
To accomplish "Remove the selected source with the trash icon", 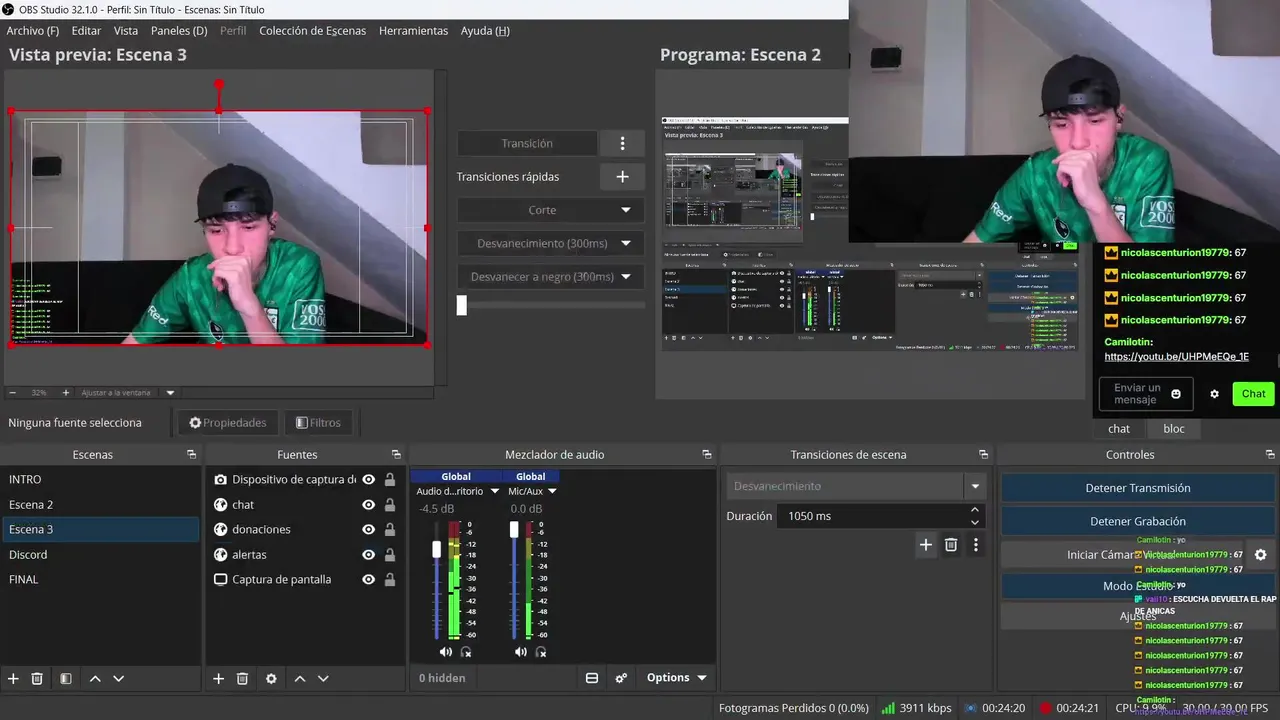I will (242, 678).
